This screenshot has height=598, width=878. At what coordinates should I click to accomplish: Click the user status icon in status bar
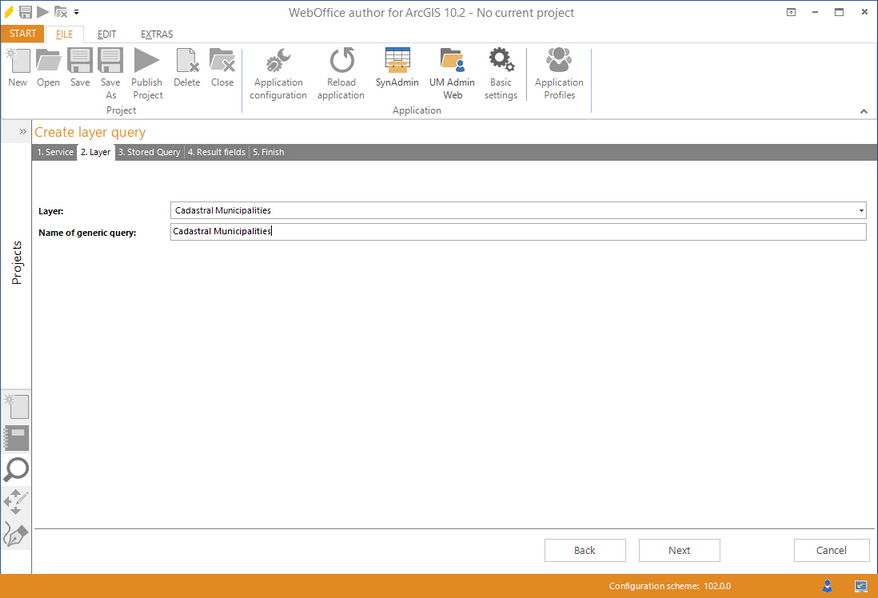coord(827,586)
